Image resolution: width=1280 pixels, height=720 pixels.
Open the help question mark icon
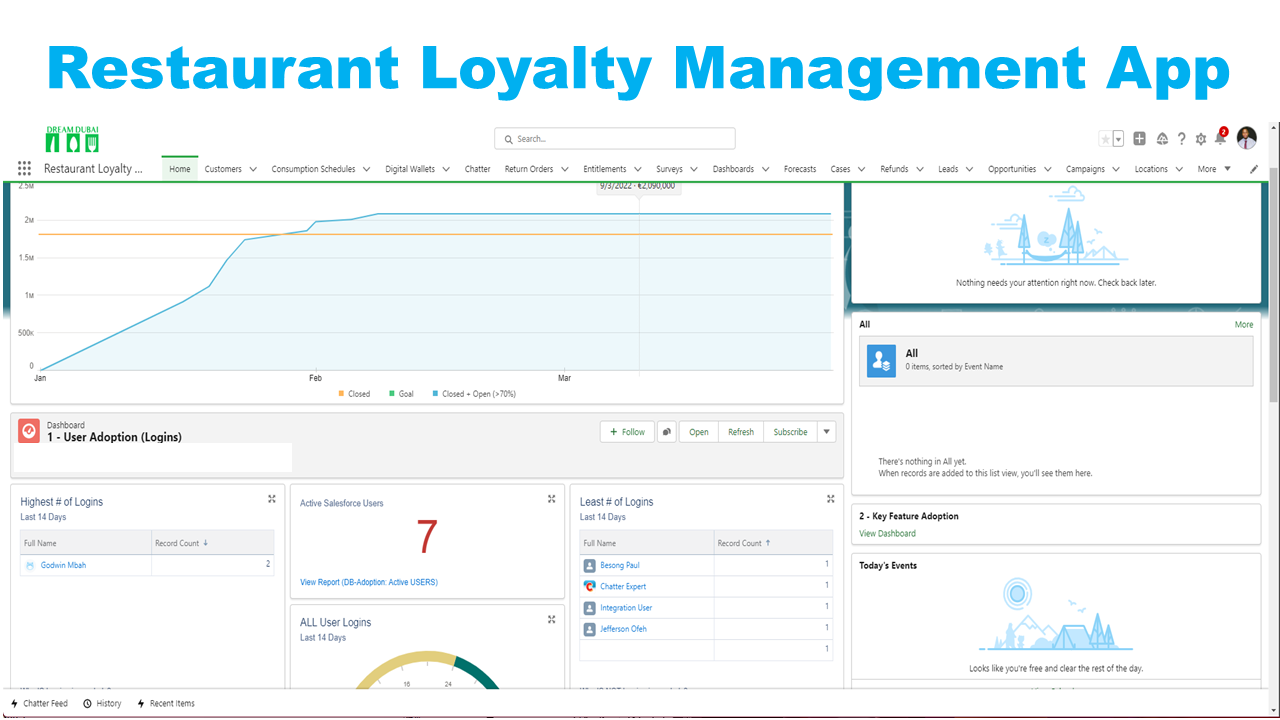1182,139
